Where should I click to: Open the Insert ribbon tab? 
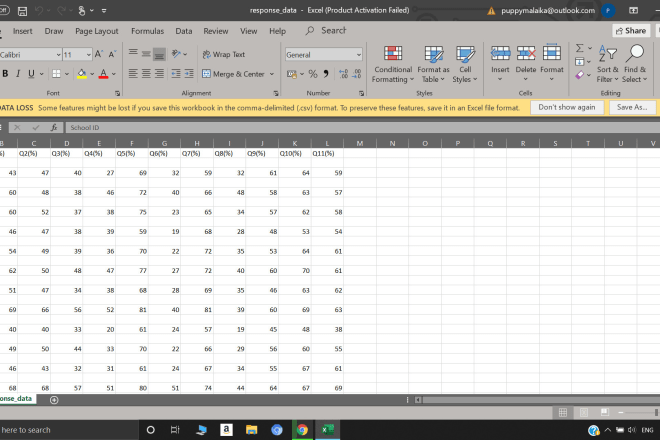22,31
